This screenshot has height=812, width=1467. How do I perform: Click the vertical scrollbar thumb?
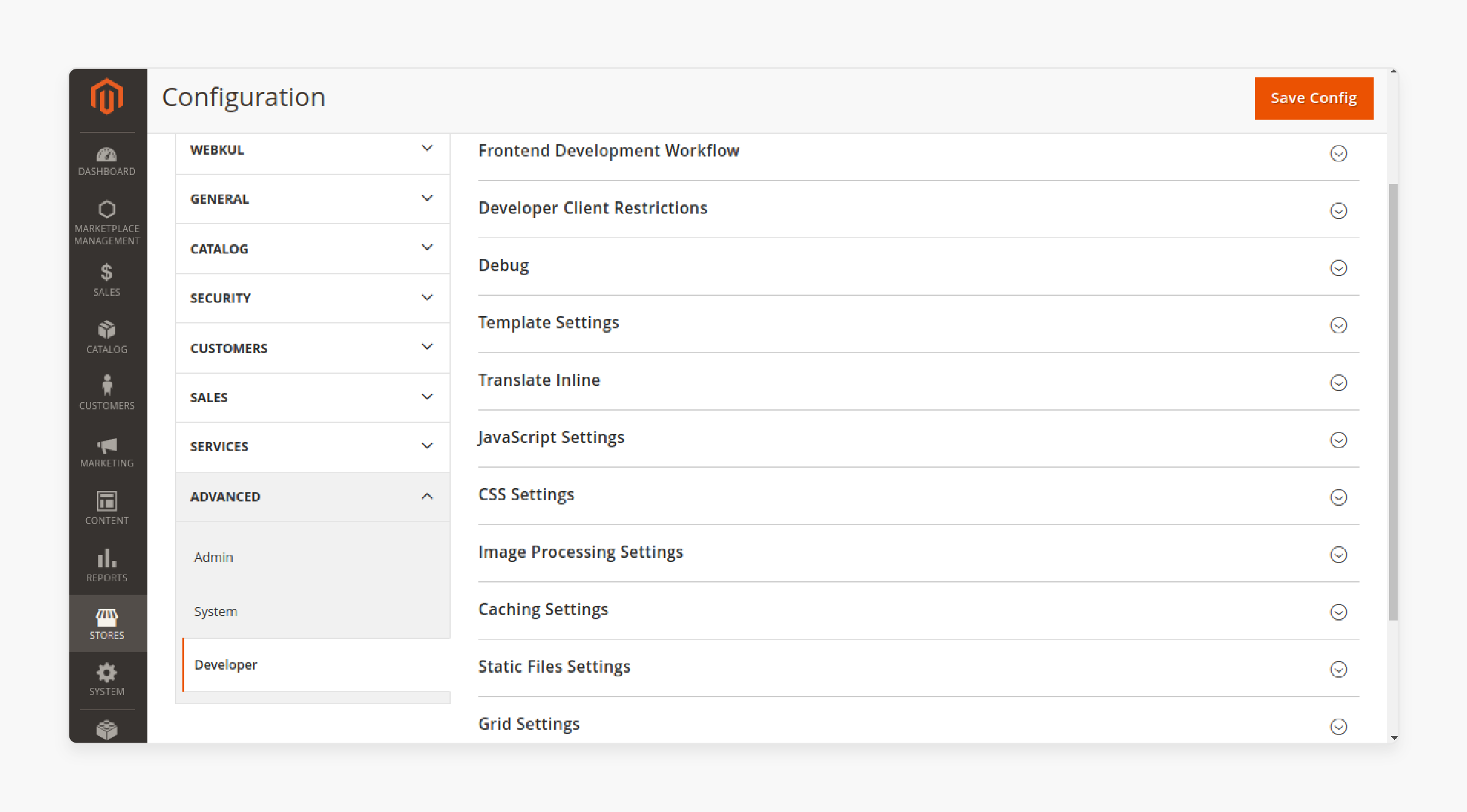1393,403
